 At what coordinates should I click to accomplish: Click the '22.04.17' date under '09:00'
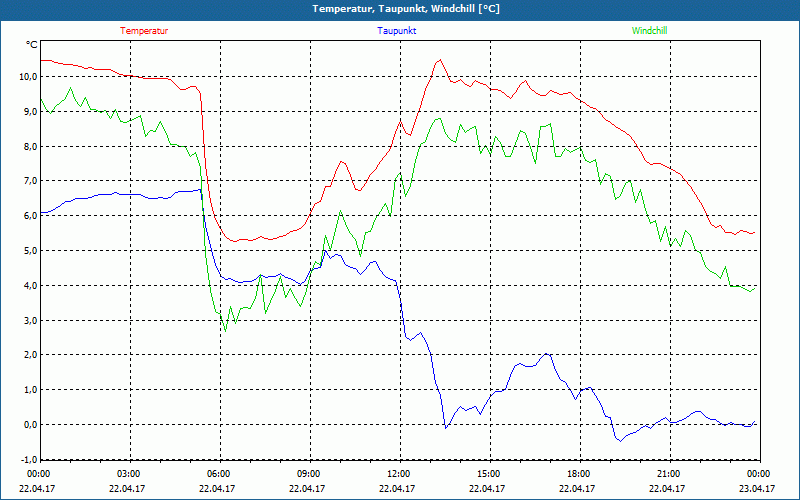click(307, 488)
